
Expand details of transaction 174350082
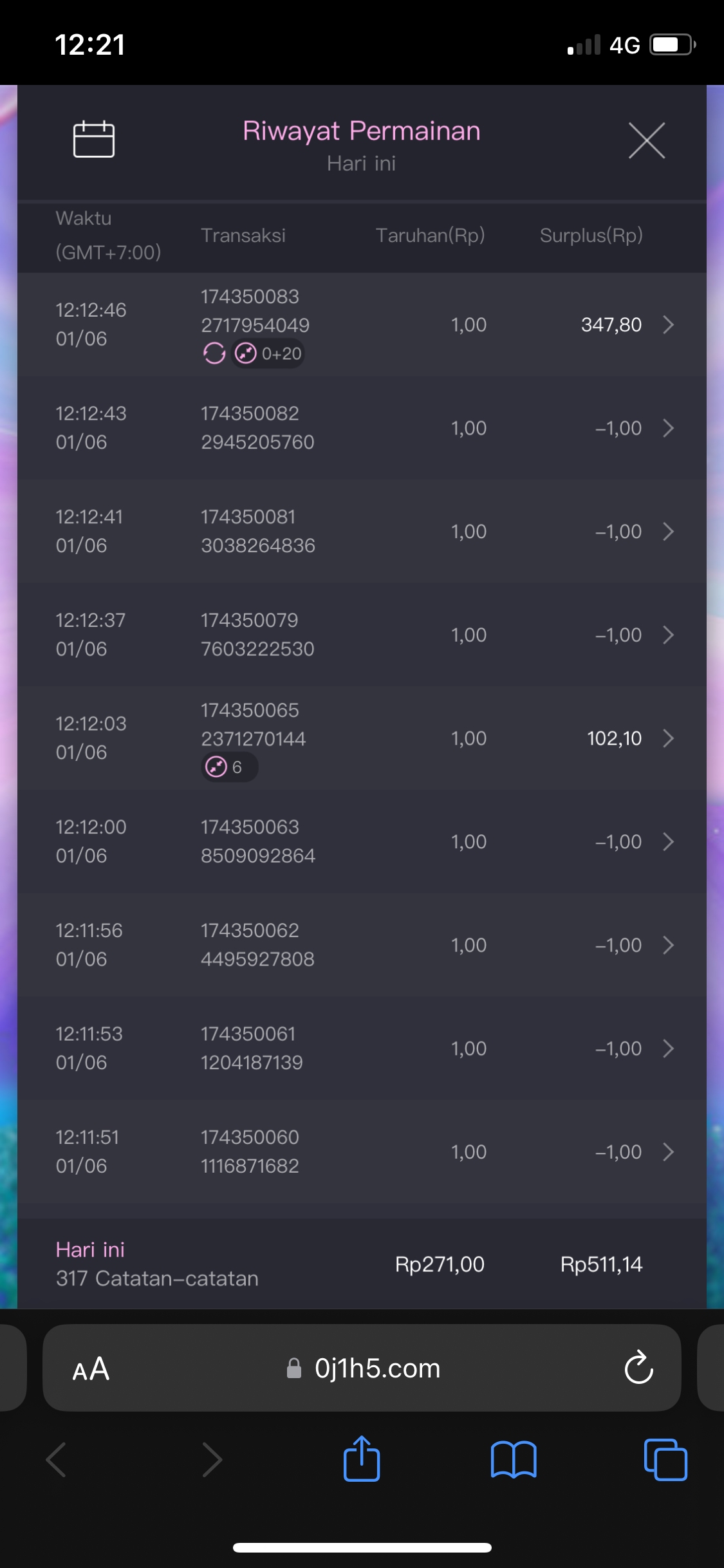pyautogui.click(x=669, y=428)
